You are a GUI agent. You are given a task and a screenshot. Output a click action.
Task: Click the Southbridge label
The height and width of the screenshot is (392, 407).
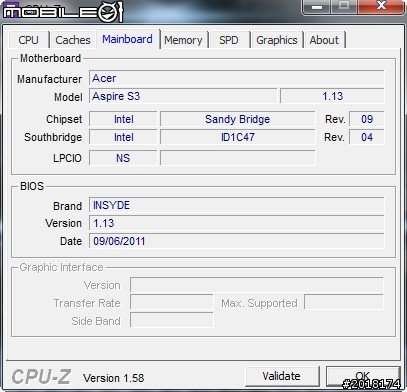(x=53, y=137)
